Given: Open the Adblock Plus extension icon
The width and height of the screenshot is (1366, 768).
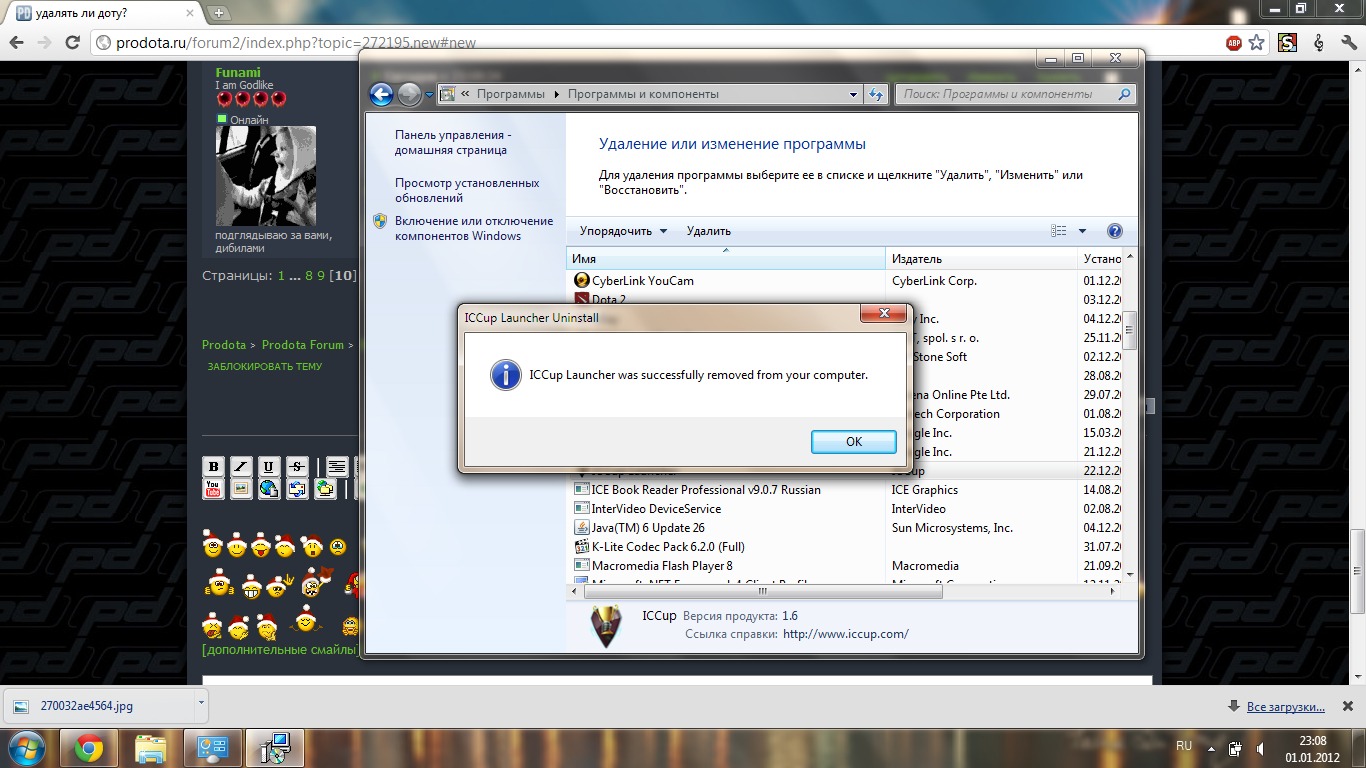Looking at the screenshot, I should [x=1234, y=43].
